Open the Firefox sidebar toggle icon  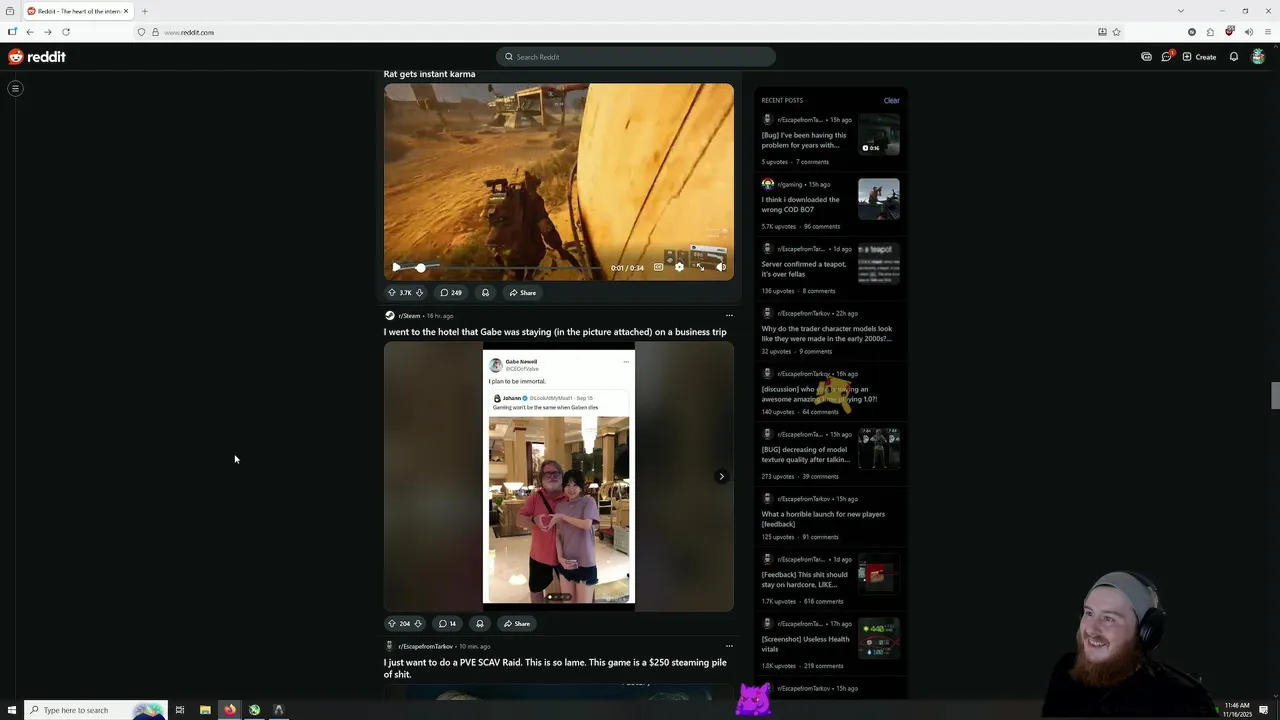(12, 32)
